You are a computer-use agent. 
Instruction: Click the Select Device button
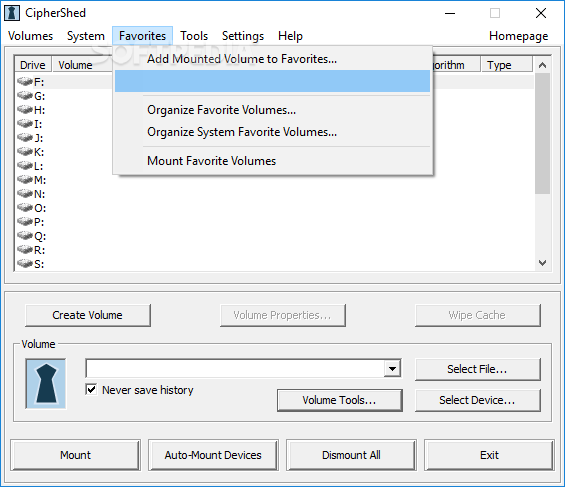click(477, 400)
